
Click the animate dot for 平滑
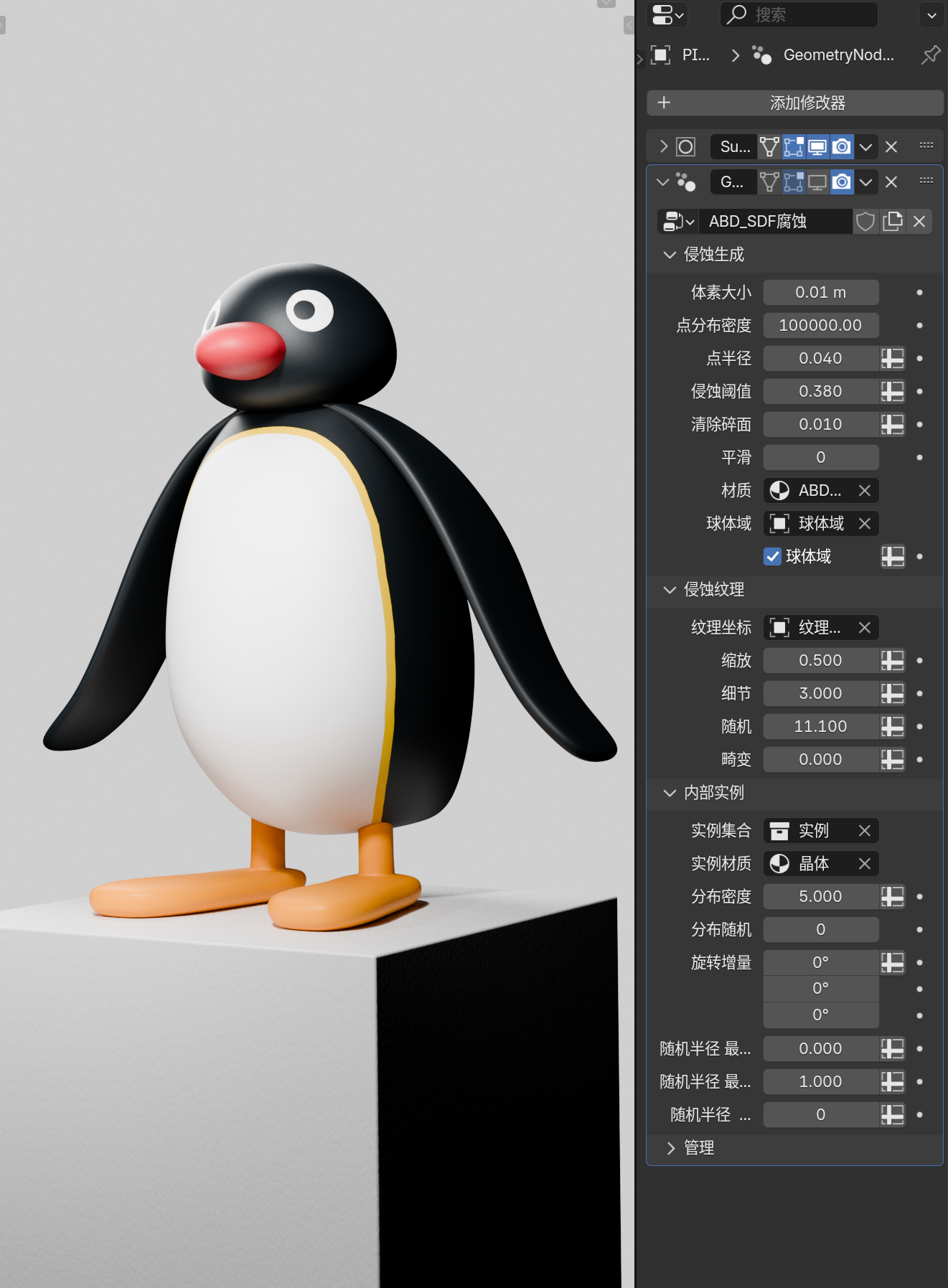point(919,458)
